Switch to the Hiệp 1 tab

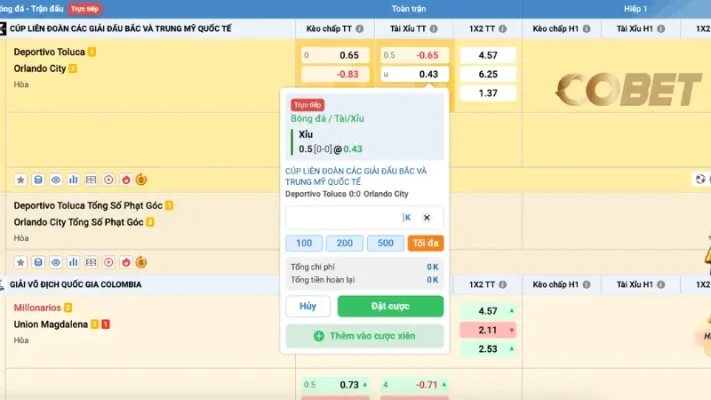[x=635, y=9]
